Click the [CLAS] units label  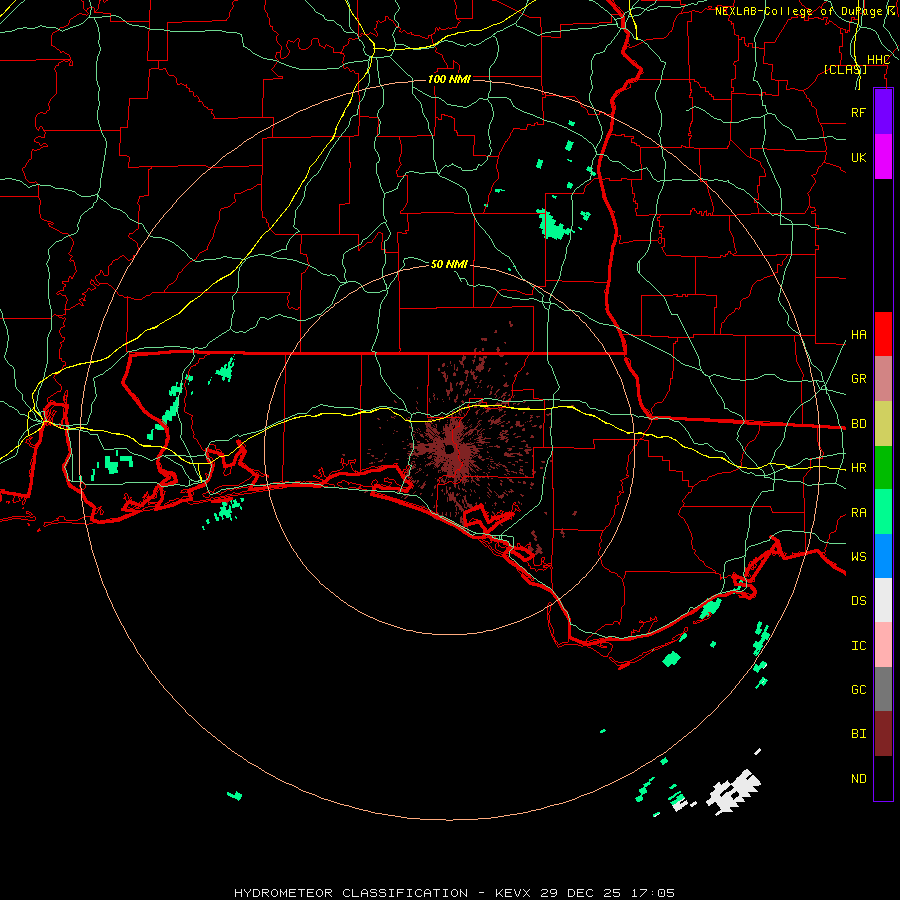point(845,69)
